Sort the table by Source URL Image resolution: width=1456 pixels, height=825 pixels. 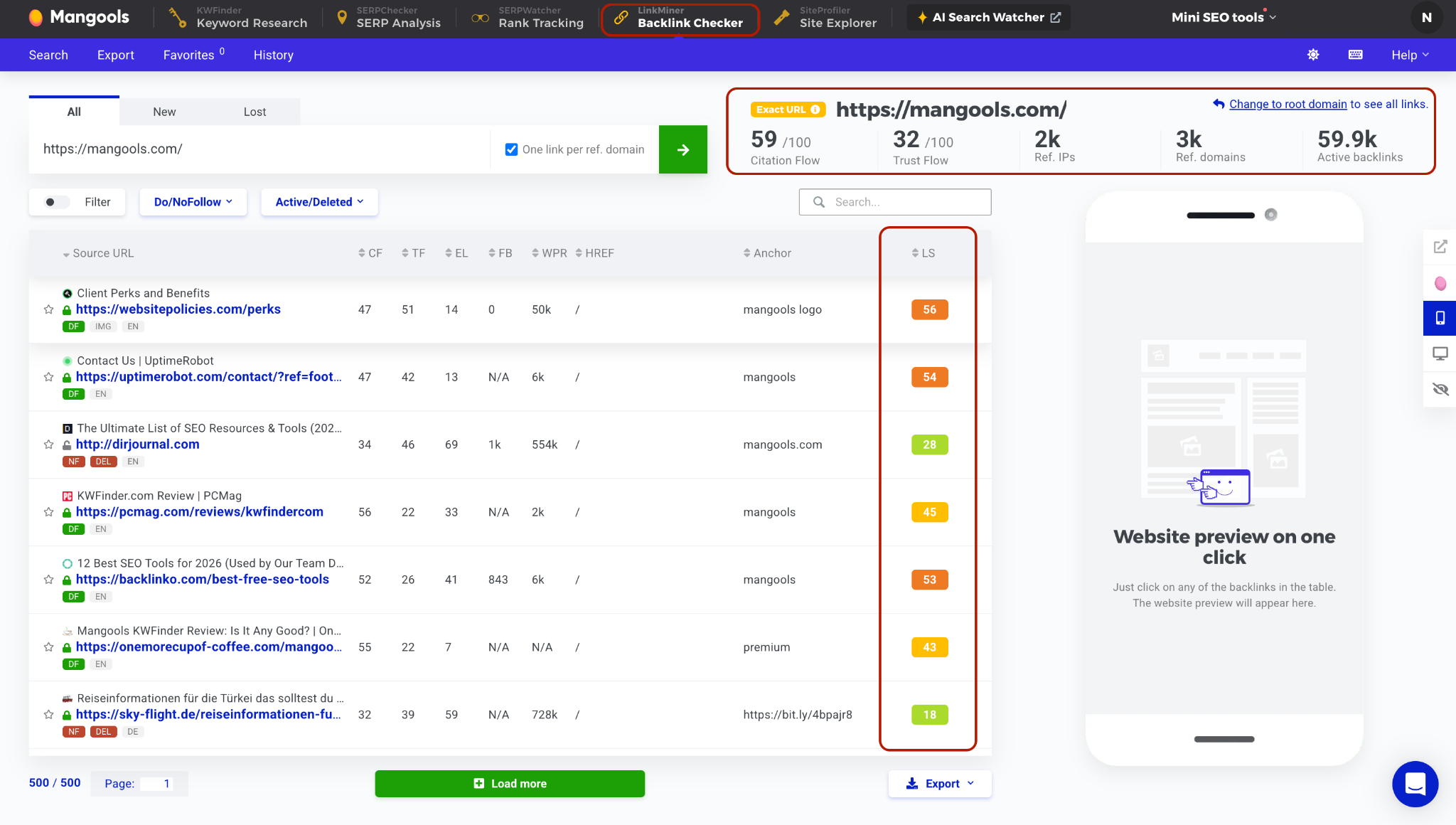tap(98, 253)
